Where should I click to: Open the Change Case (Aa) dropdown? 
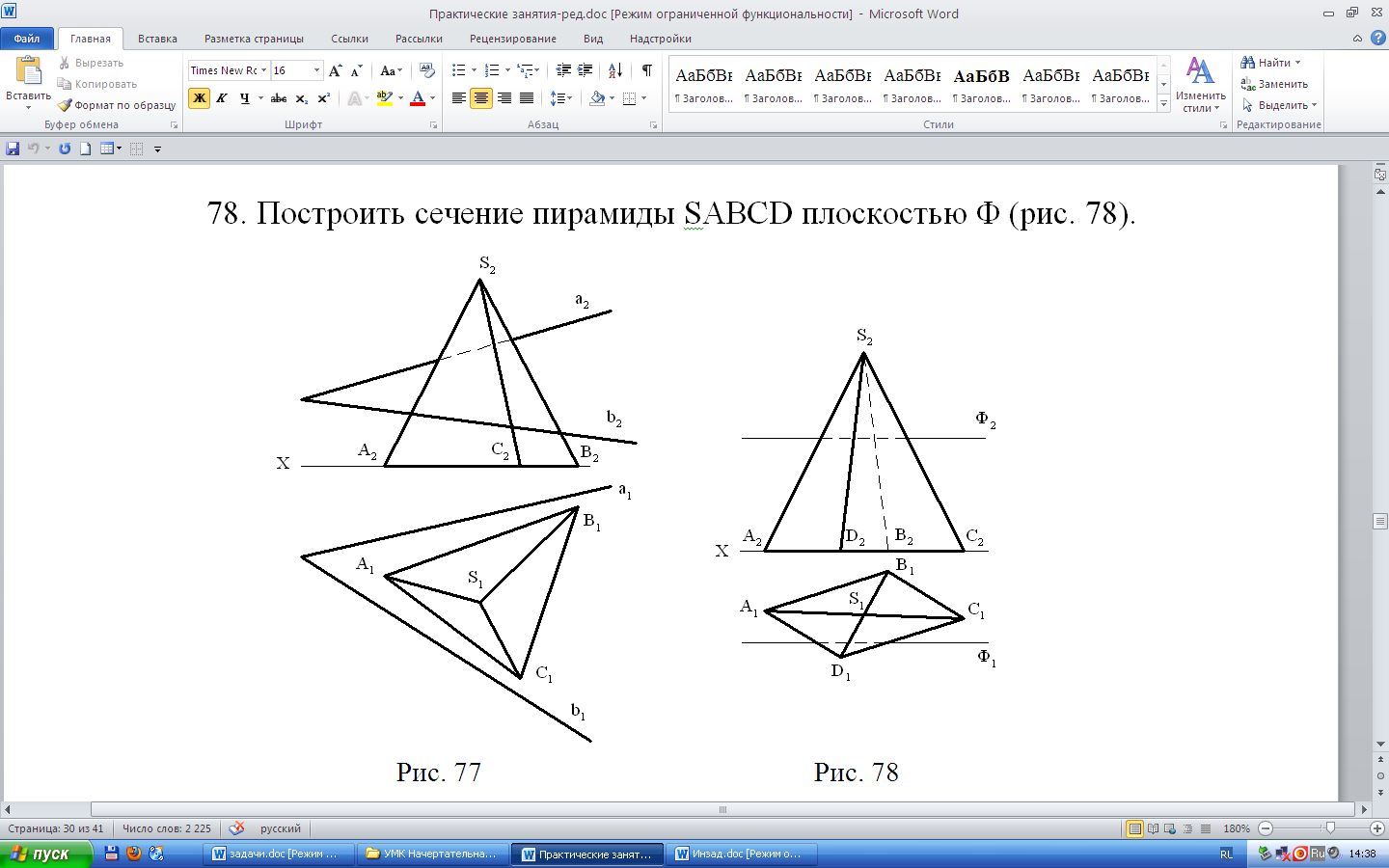pos(390,70)
